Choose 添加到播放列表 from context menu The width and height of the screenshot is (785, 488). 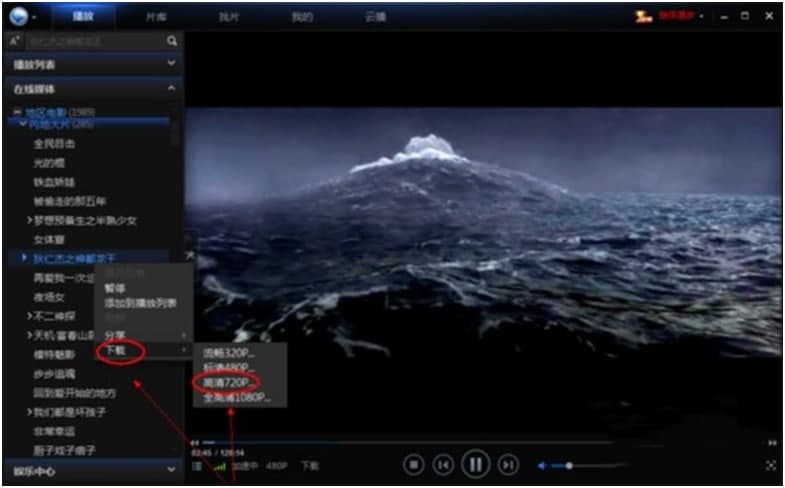point(141,302)
